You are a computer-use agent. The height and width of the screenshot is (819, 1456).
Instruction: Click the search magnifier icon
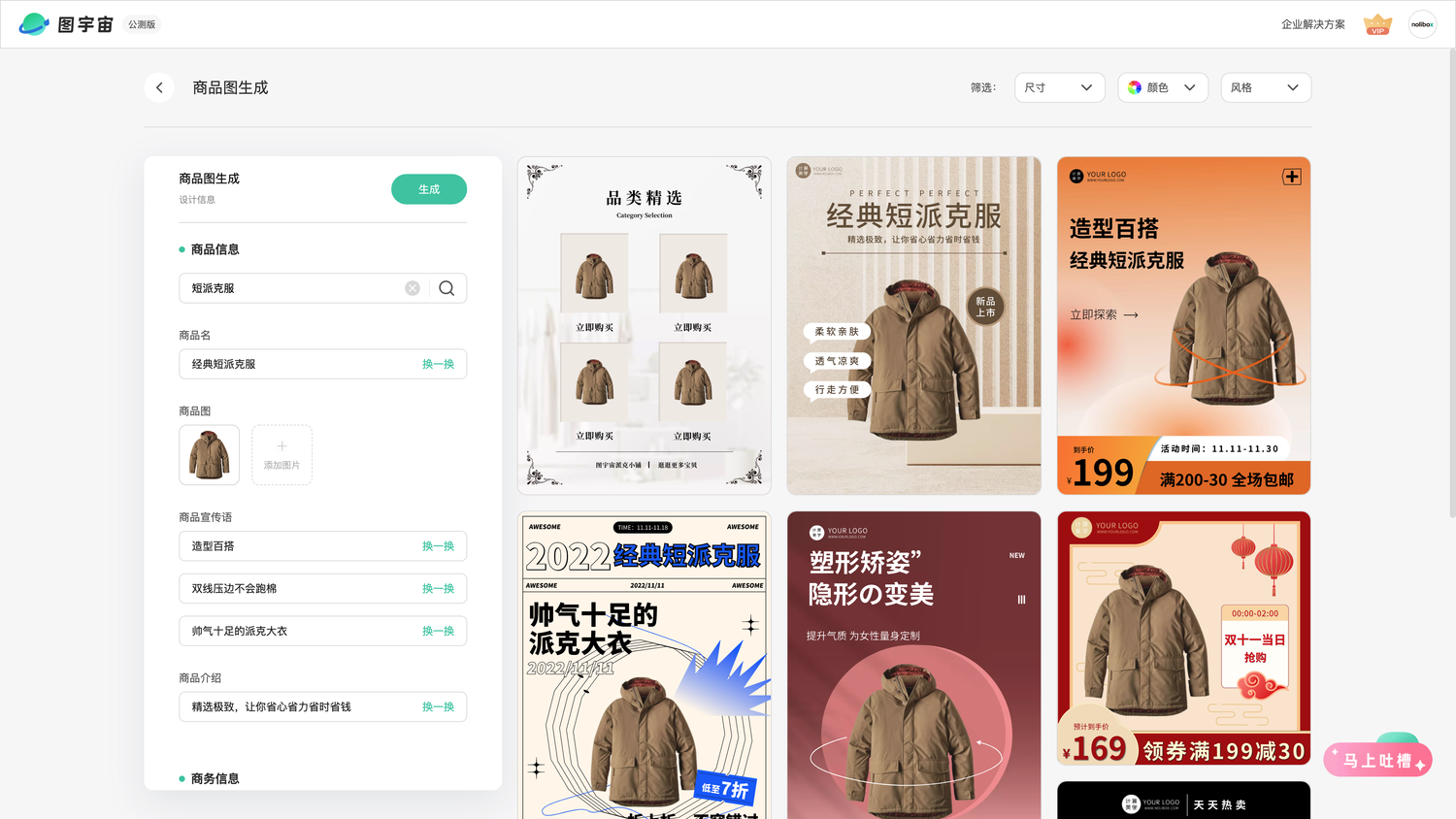[447, 288]
